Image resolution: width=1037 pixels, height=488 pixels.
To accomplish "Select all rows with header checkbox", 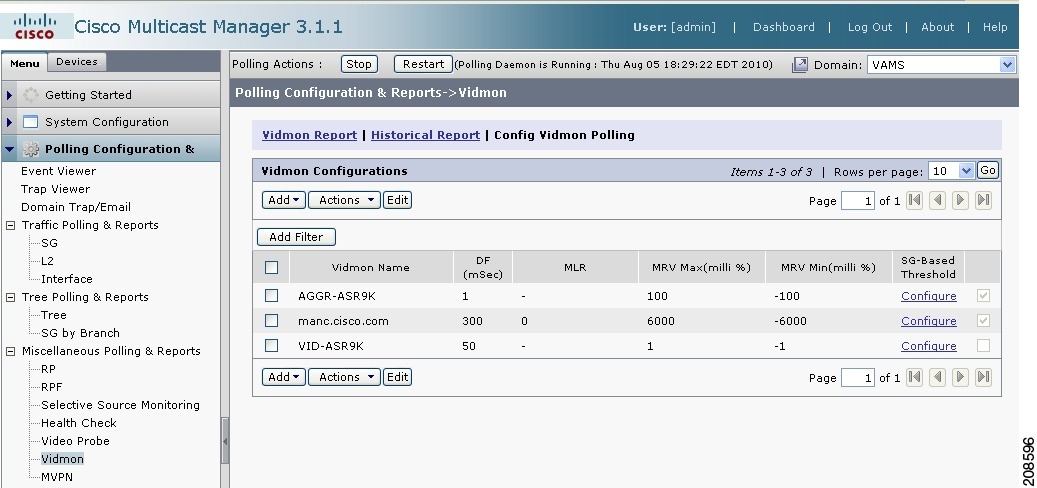I will coord(271,267).
